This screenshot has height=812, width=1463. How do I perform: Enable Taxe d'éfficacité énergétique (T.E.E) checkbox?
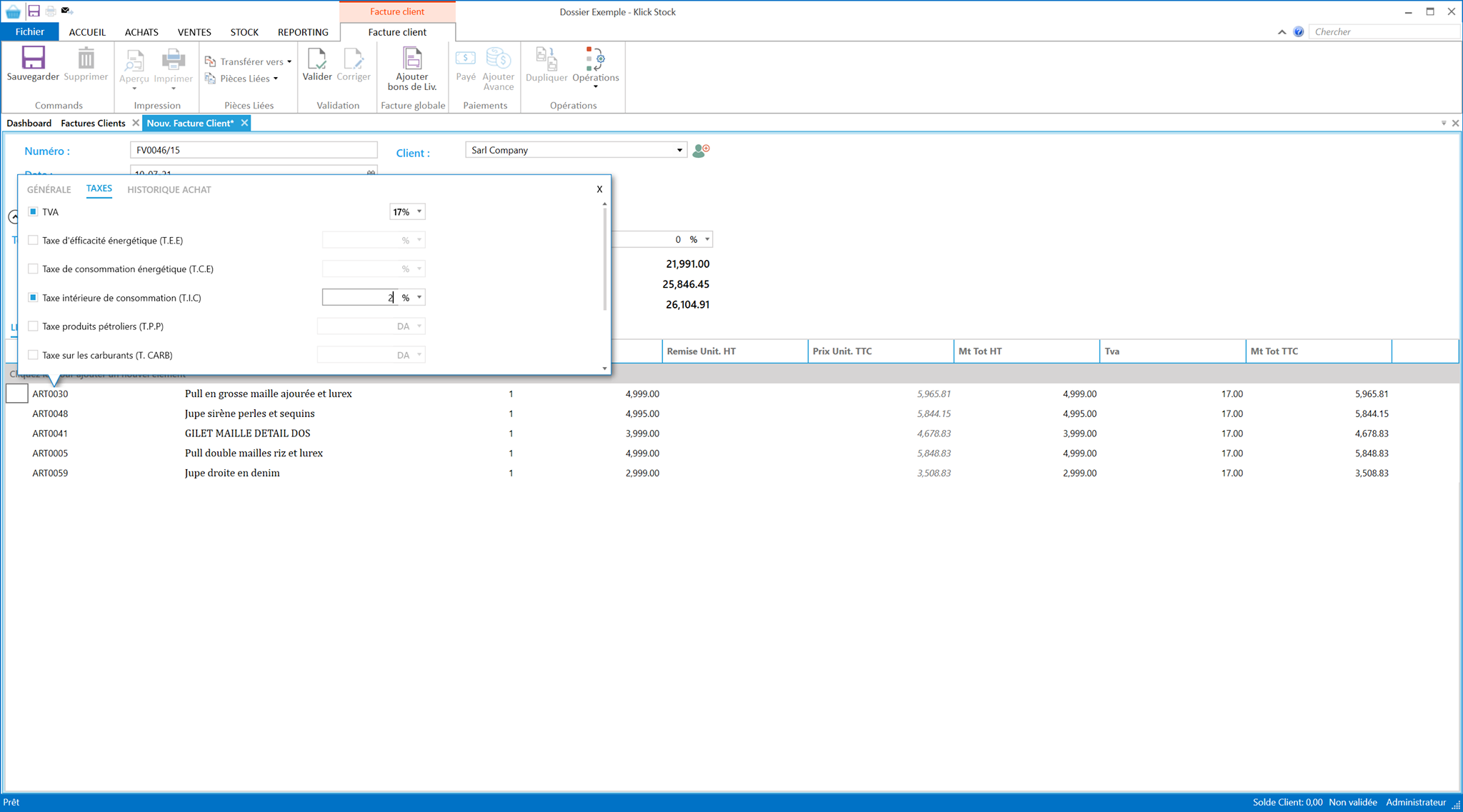(33, 240)
